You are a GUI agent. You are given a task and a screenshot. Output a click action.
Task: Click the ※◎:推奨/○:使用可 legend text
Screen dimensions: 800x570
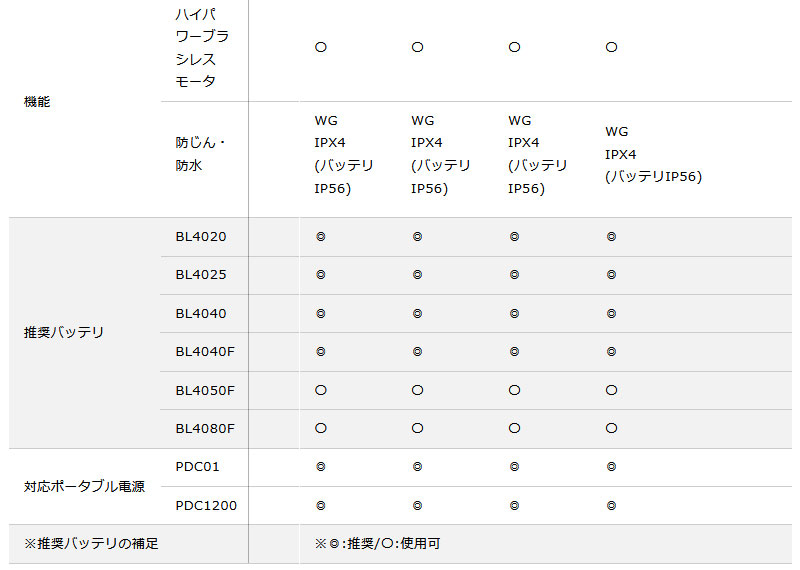tap(375, 544)
